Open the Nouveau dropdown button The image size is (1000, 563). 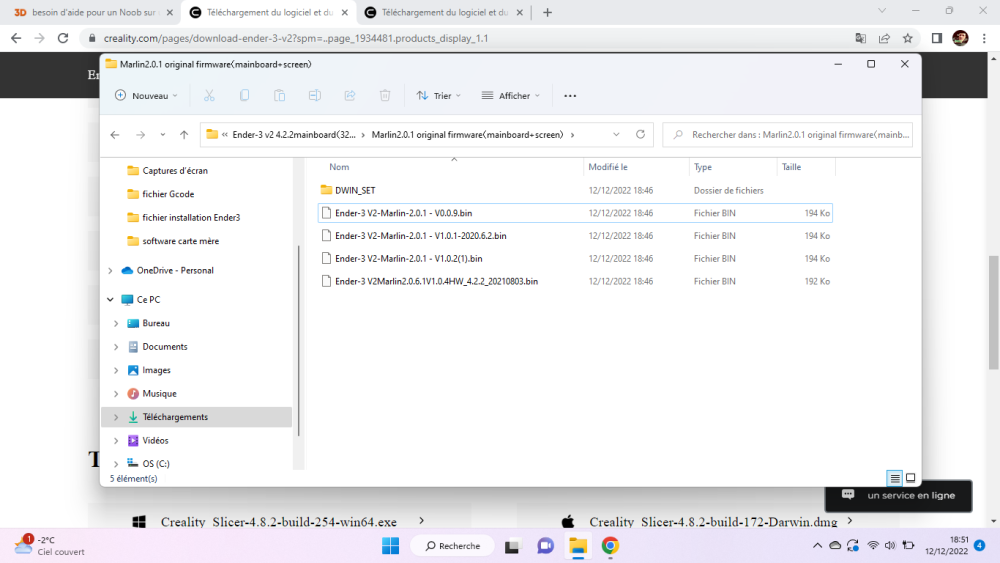pyautogui.click(x=147, y=96)
